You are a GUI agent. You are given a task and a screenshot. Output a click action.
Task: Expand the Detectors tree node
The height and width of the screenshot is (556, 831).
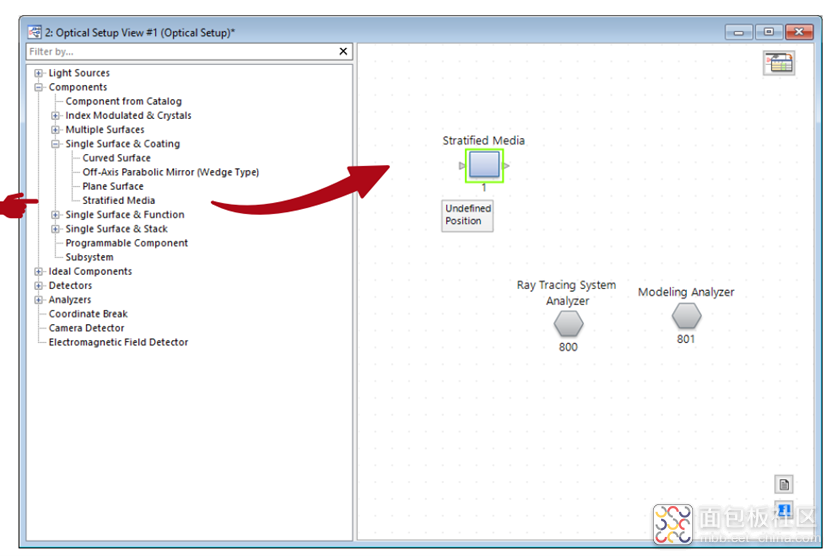38,286
